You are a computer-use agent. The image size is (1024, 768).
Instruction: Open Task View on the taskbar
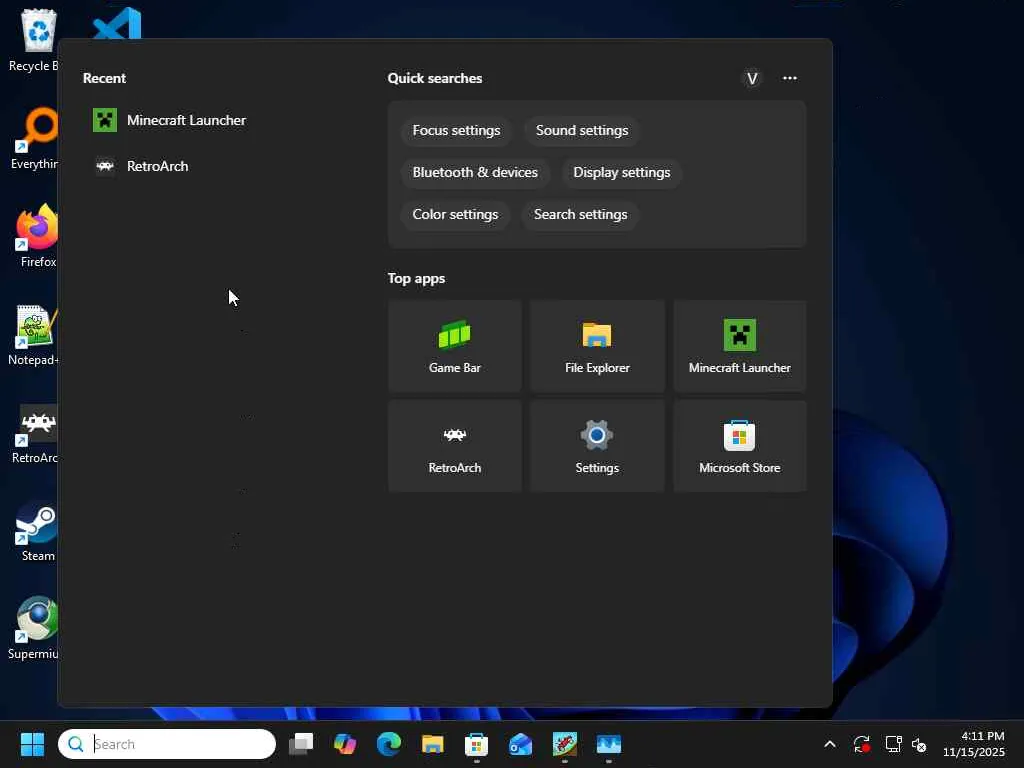tap(301, 744)
